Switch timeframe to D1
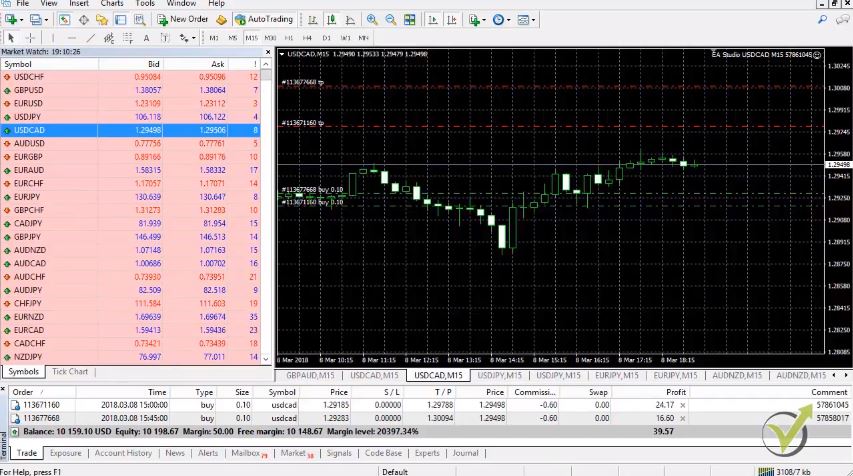Screen dimensions: 853x476 (x=326, y=38)
